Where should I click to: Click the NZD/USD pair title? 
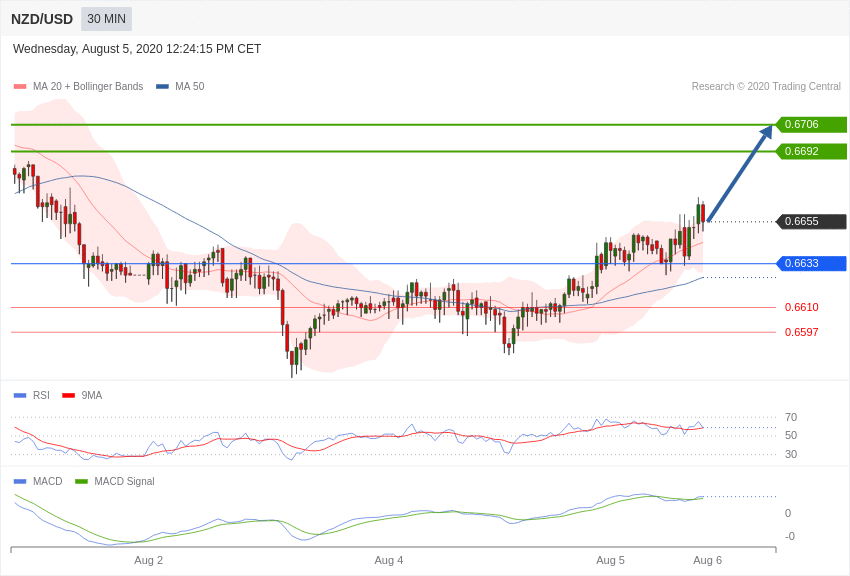[42, 20]
